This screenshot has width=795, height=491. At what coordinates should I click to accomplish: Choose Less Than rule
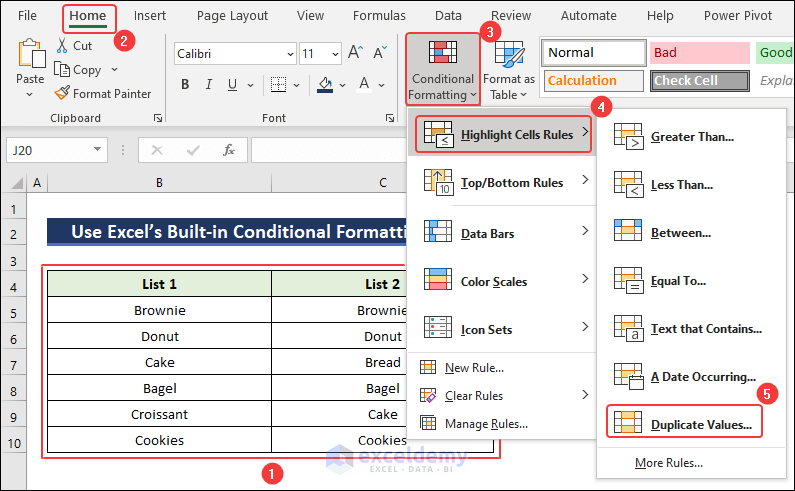pyautogui.click(x=692, y=185)
